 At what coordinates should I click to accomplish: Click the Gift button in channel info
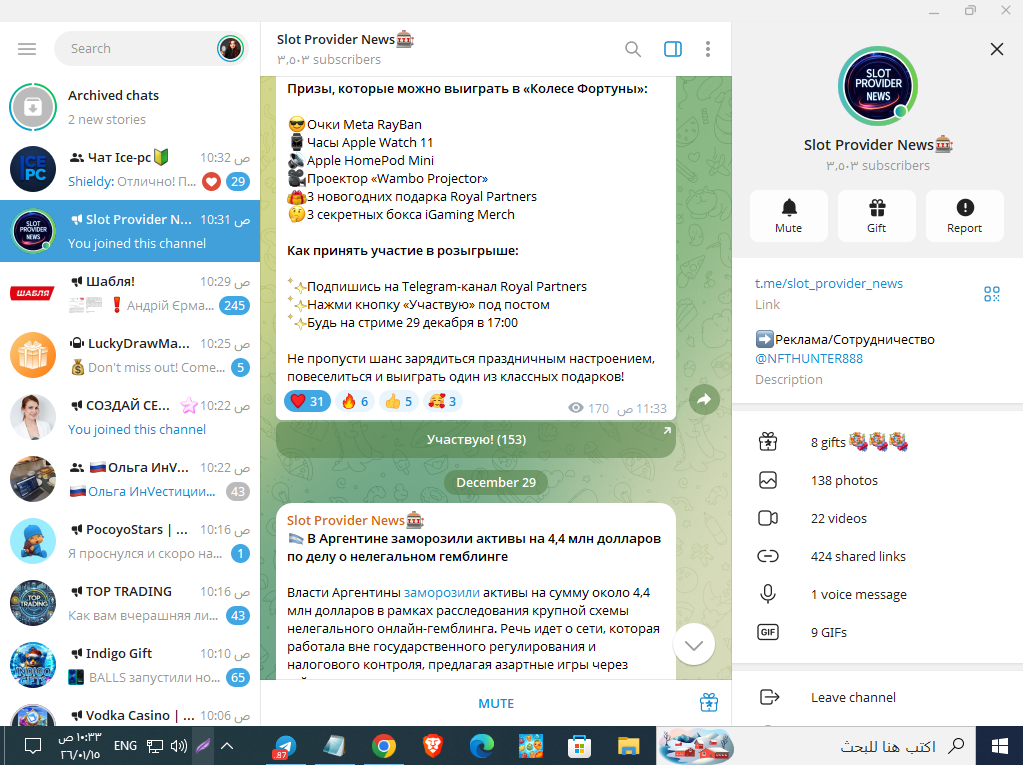coord(877,216)
